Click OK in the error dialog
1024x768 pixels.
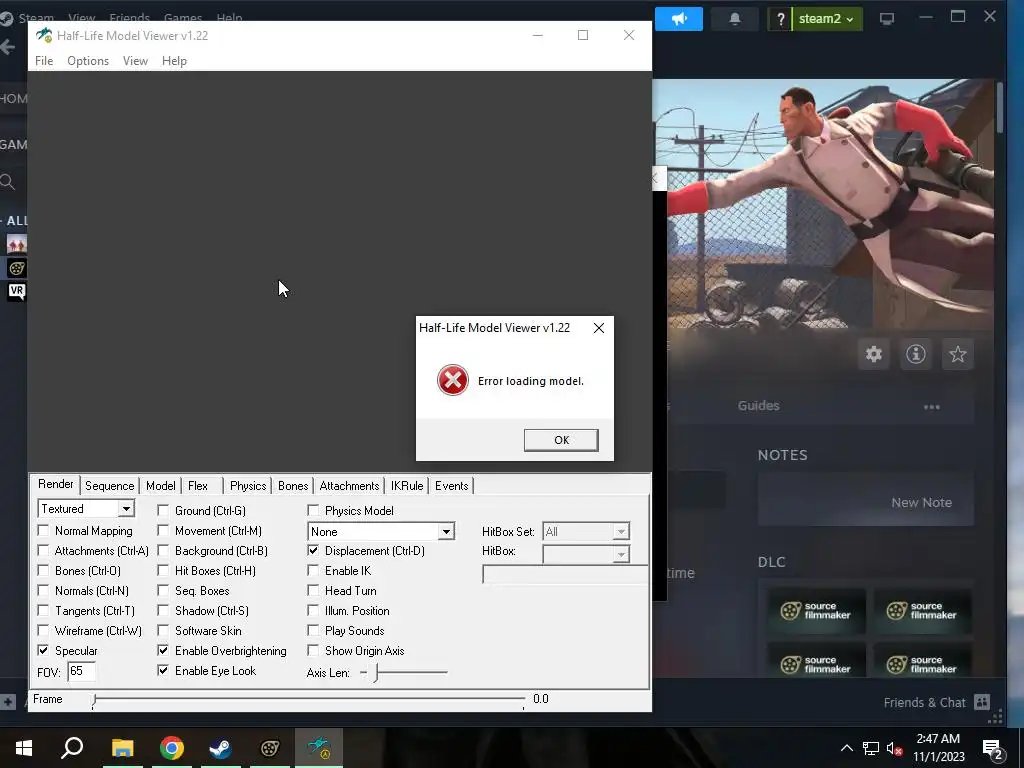point(561,440)
